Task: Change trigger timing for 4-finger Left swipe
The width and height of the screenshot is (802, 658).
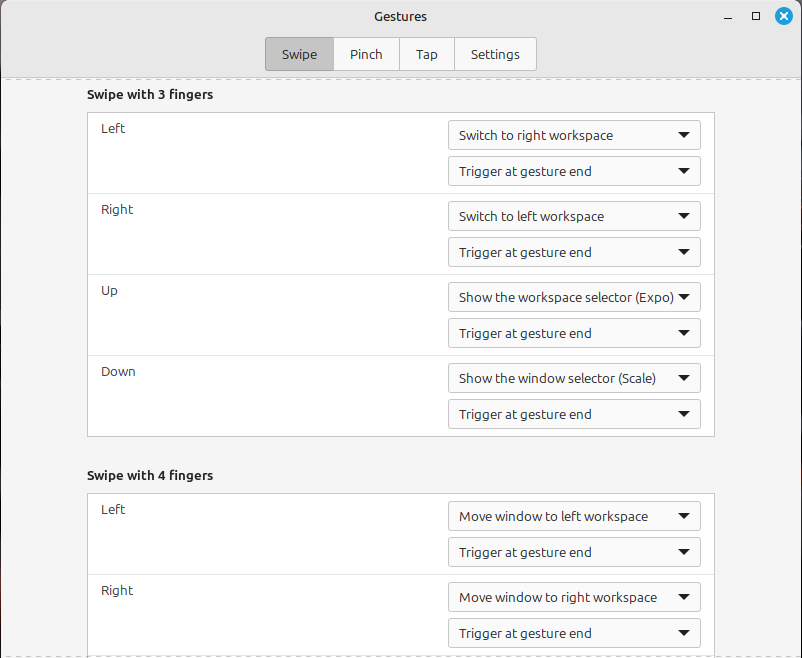Action: pos(574,552)
